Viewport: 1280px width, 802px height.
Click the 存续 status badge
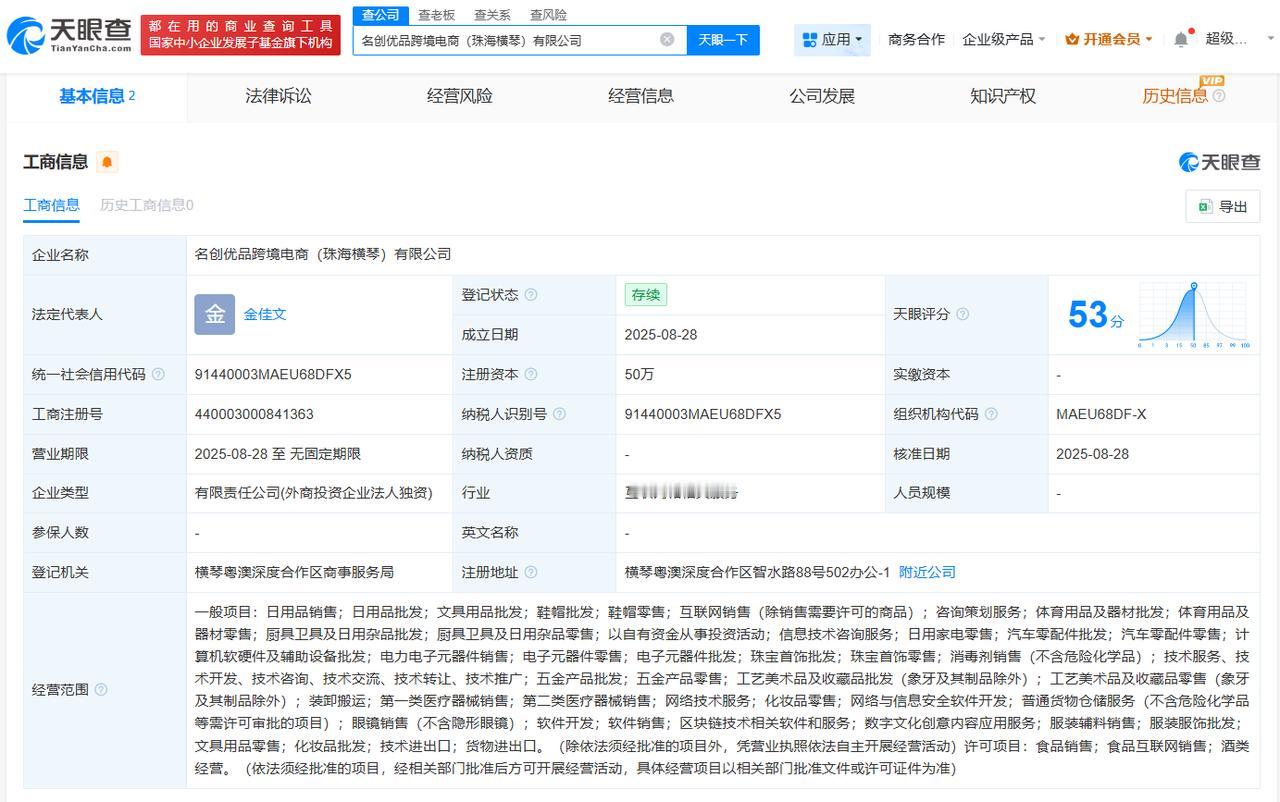coord(646,295)
